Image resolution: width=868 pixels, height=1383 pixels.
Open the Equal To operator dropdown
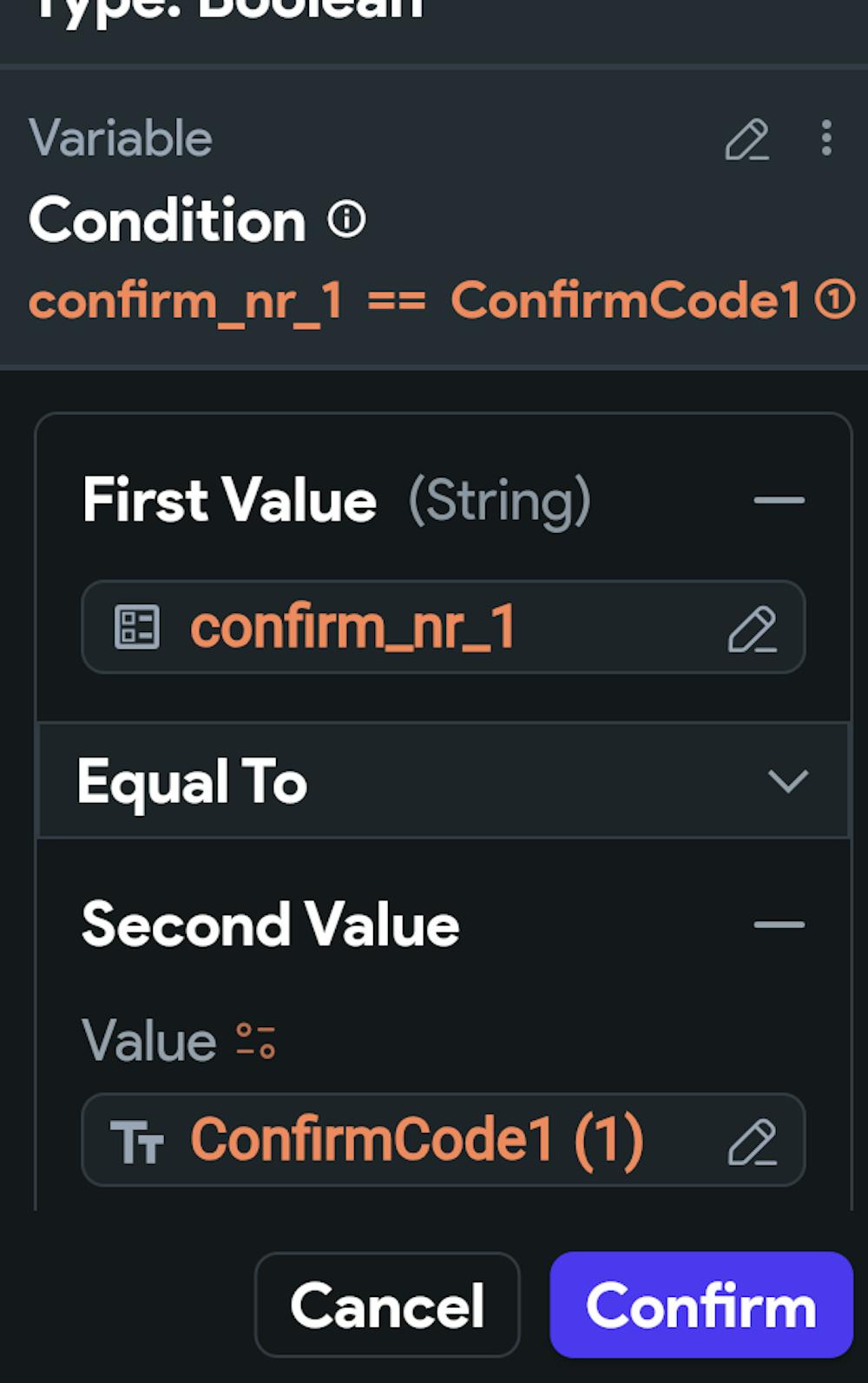coord(443,780)
